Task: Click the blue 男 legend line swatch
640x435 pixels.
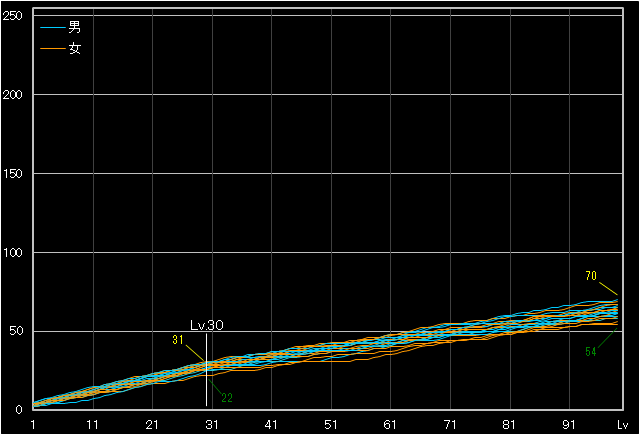Action: pyautogui.click(x=53, y=28)
